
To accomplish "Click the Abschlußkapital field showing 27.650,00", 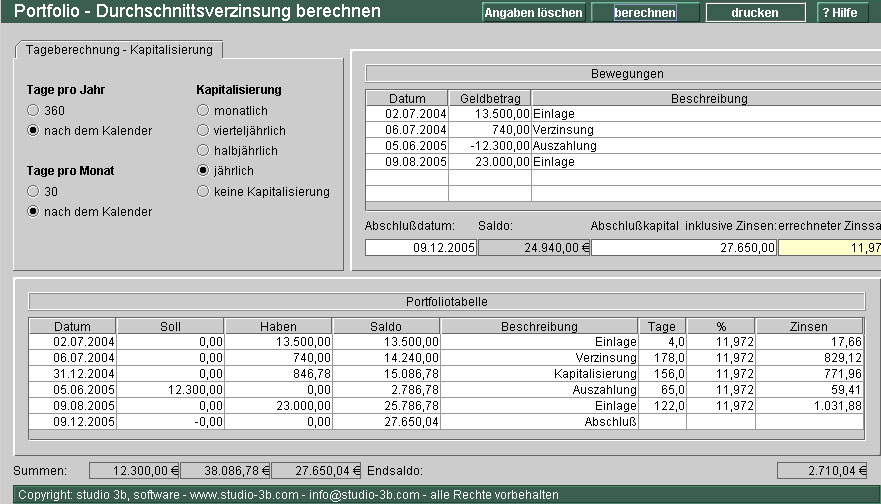I will coord(684,248).
